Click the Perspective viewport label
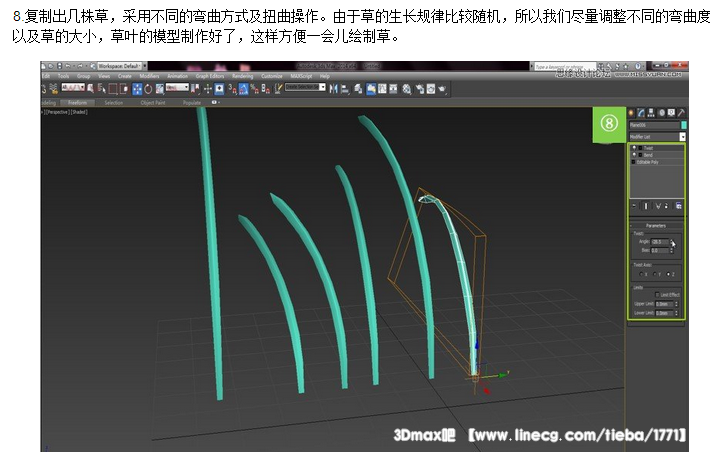Image resolution: width=715 pixels, height=452 pixels. click(x=57, y=112)
